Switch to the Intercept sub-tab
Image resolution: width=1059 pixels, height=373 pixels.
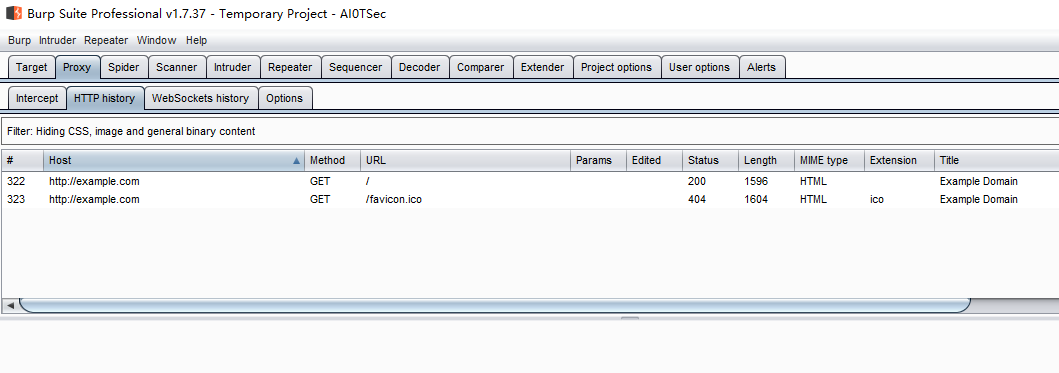click(37, 98)
